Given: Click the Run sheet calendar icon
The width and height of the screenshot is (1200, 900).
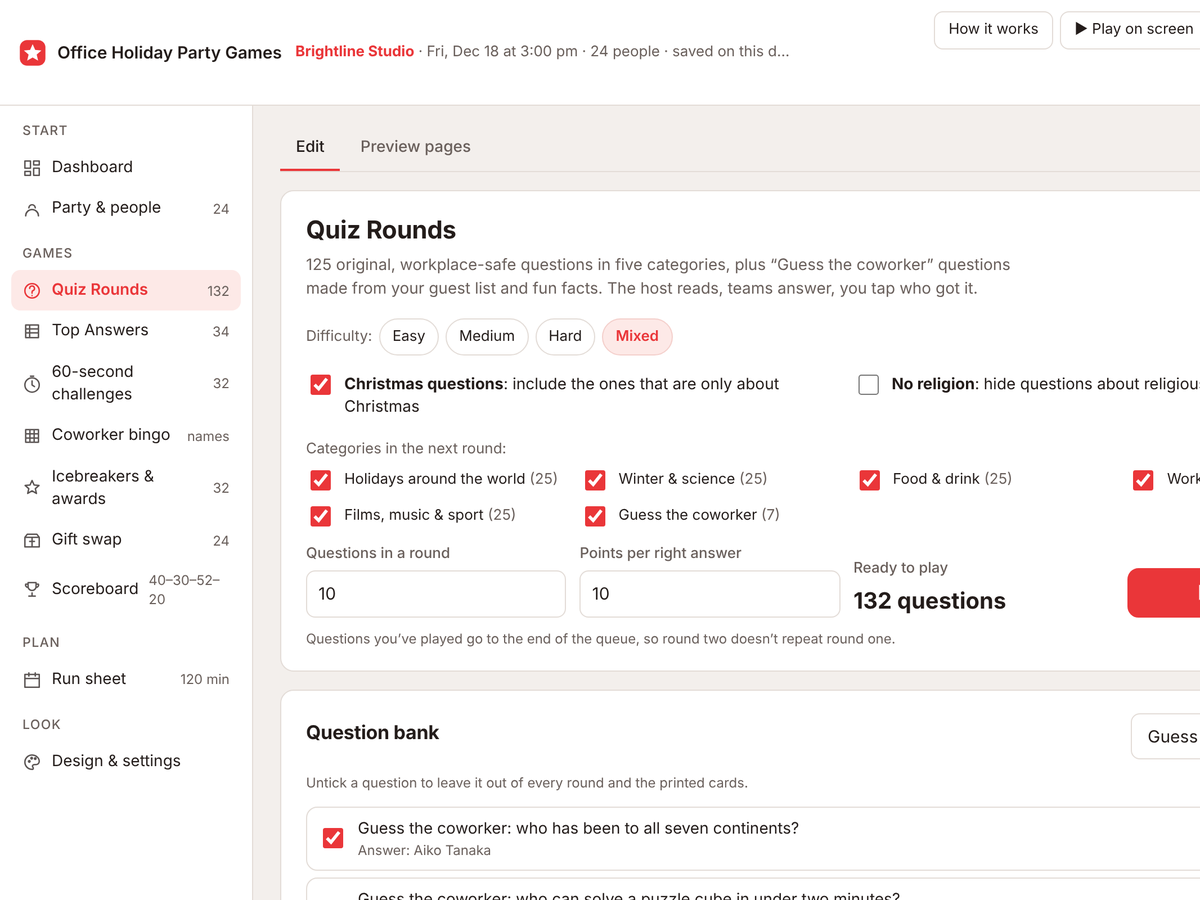Looking at the screenshot, I should (x=32, y=679).
